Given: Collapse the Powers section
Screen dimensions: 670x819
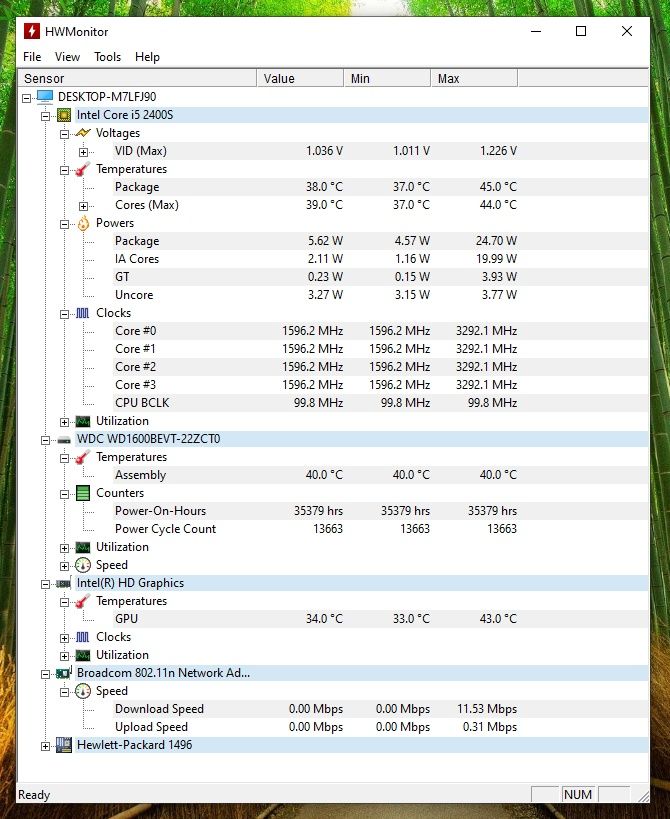Looking at the screenshot, I should click(x=64, y=224).
